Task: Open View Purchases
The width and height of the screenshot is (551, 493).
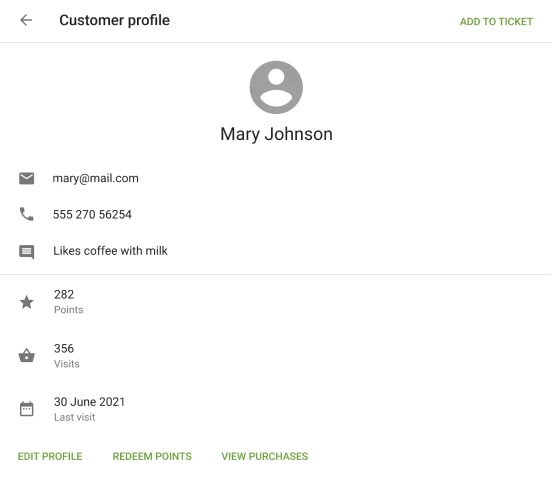Action: (x=265, y=456)
